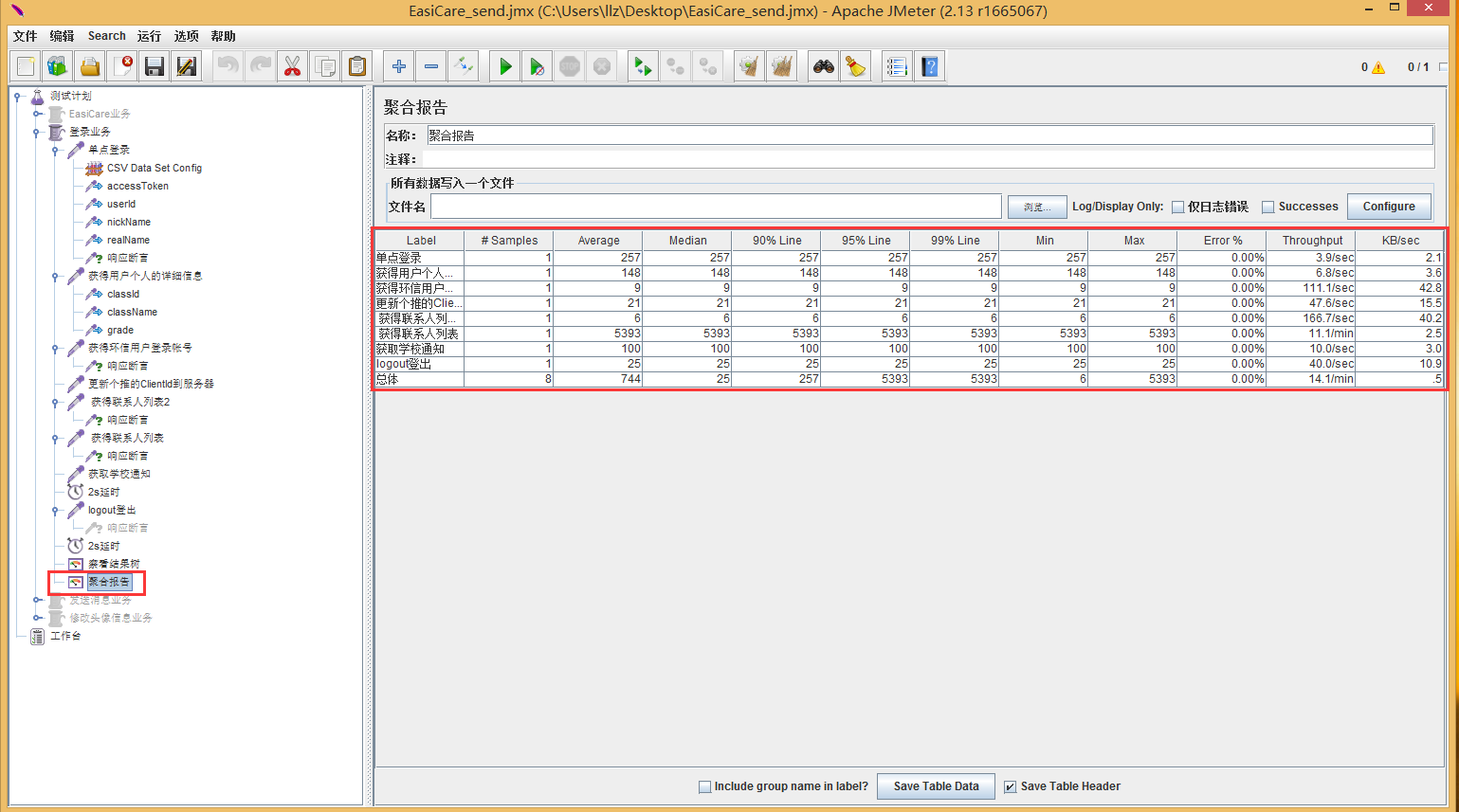The image size is (1459, 812).
Task: Click the yellow warning triangle error indicator
Action: click(1378, 67)
